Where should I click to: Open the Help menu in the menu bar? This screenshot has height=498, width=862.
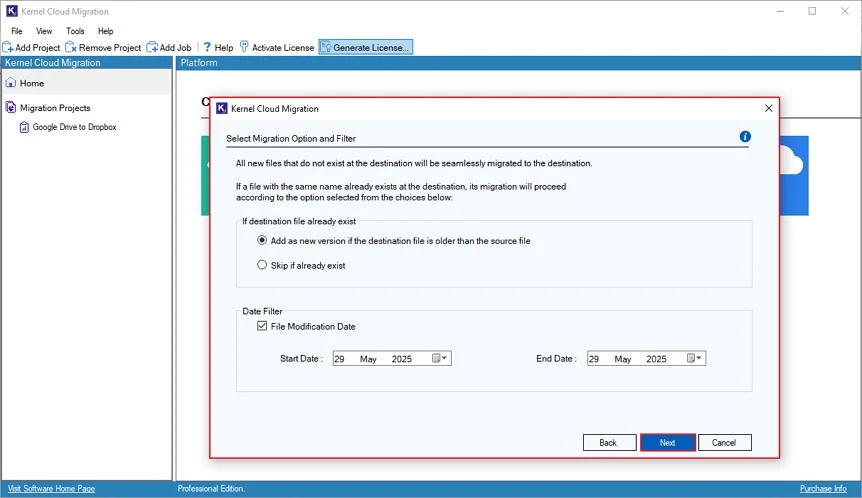(x=106, y=31)
